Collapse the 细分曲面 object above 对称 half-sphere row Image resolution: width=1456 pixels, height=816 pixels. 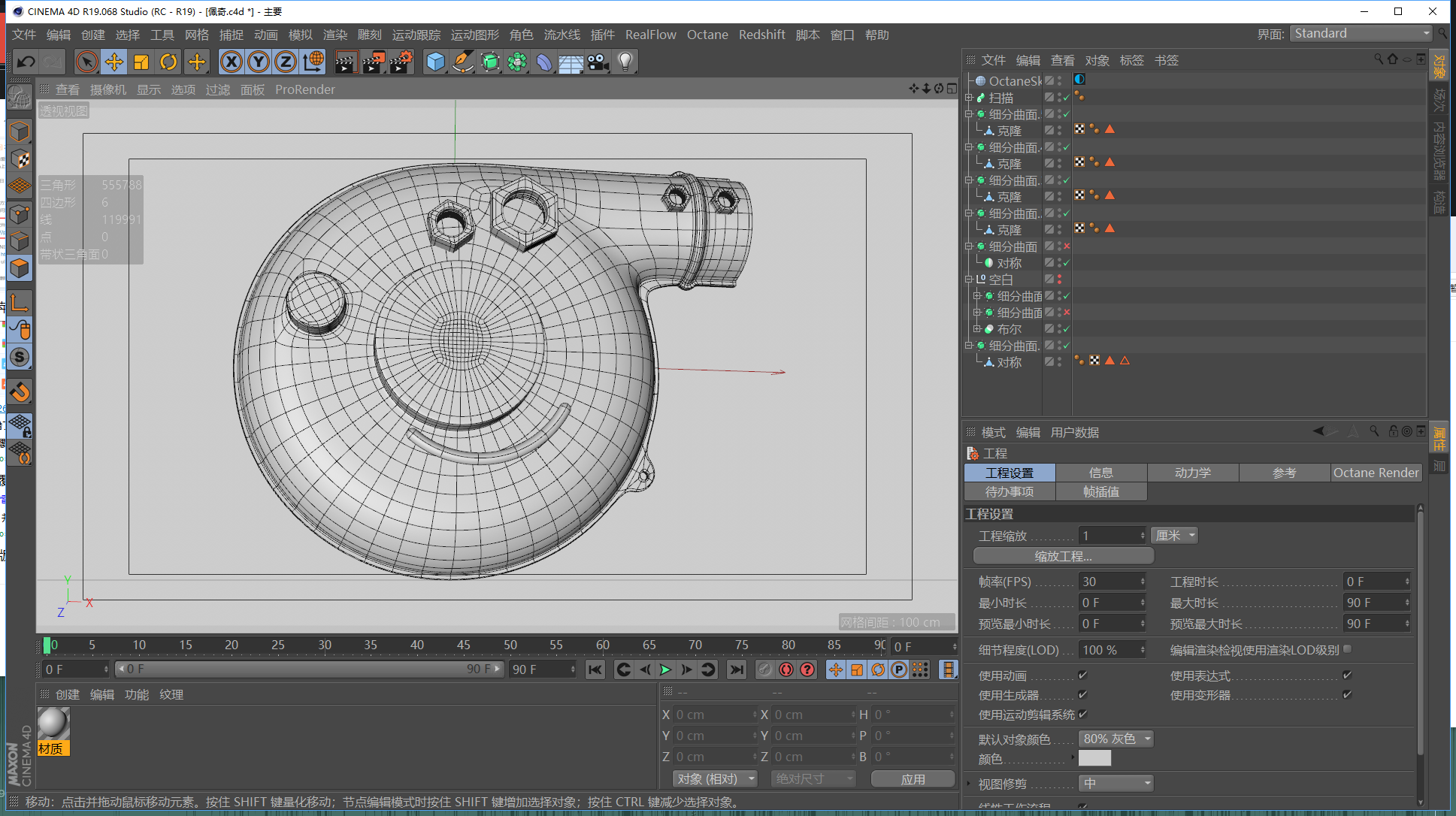(x=970, y=246)
